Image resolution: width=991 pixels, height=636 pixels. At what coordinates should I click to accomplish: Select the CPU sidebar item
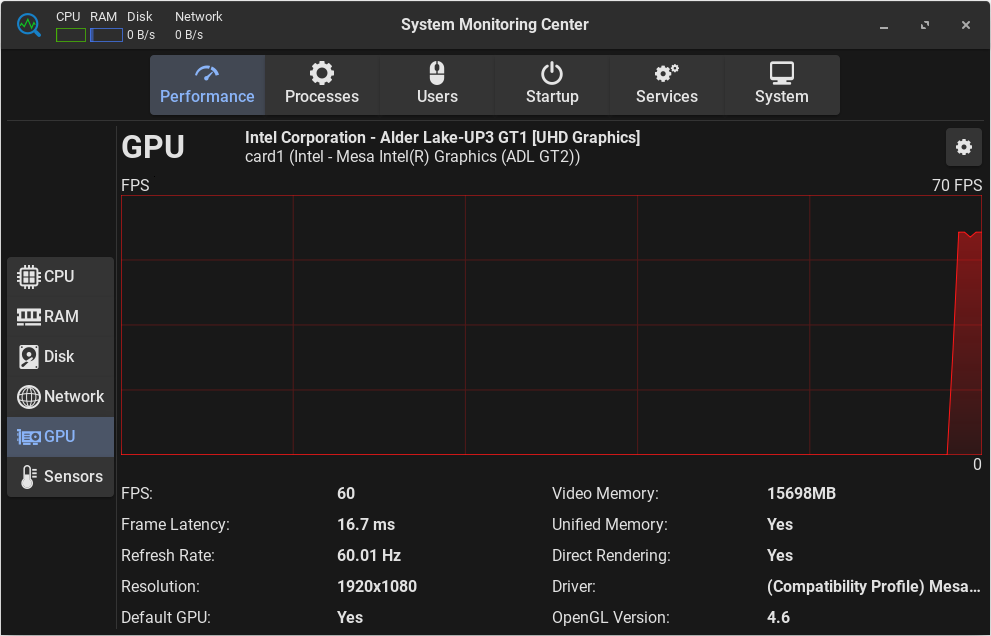(x=60, y=277)
